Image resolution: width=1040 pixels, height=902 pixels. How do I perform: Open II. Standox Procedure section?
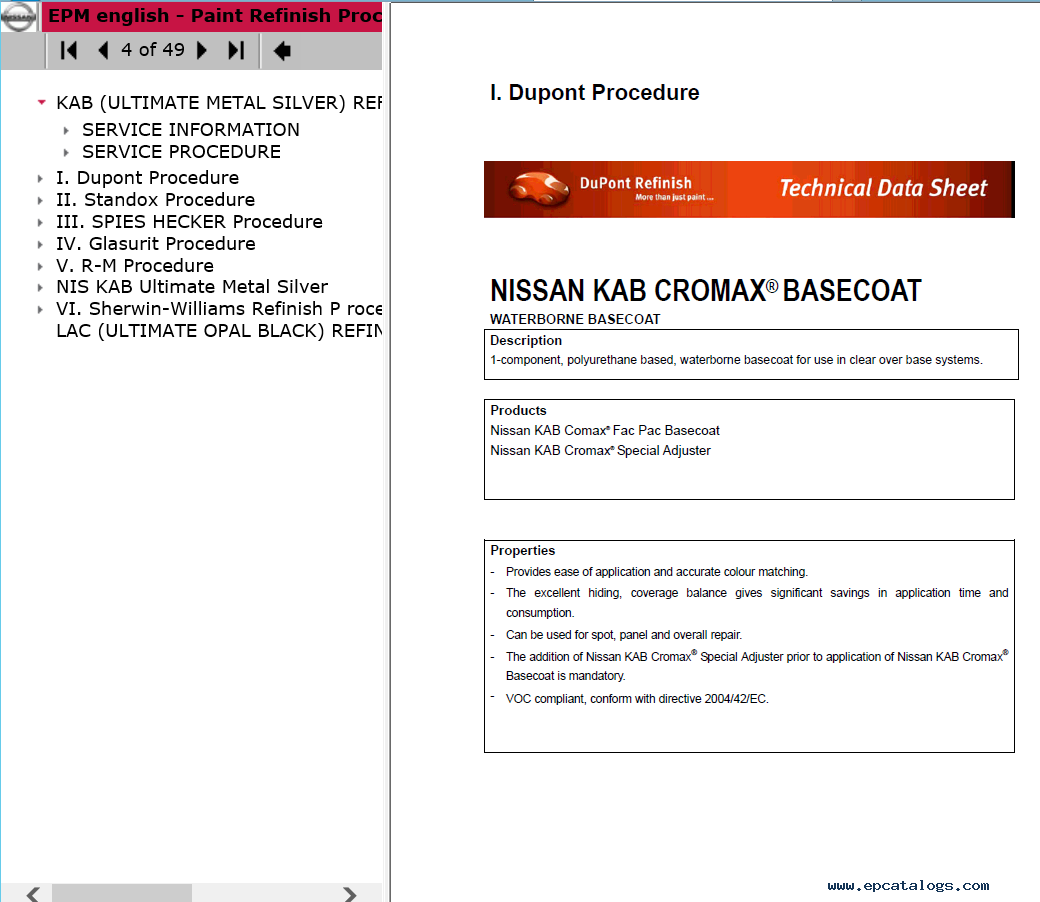coord(155,200)
